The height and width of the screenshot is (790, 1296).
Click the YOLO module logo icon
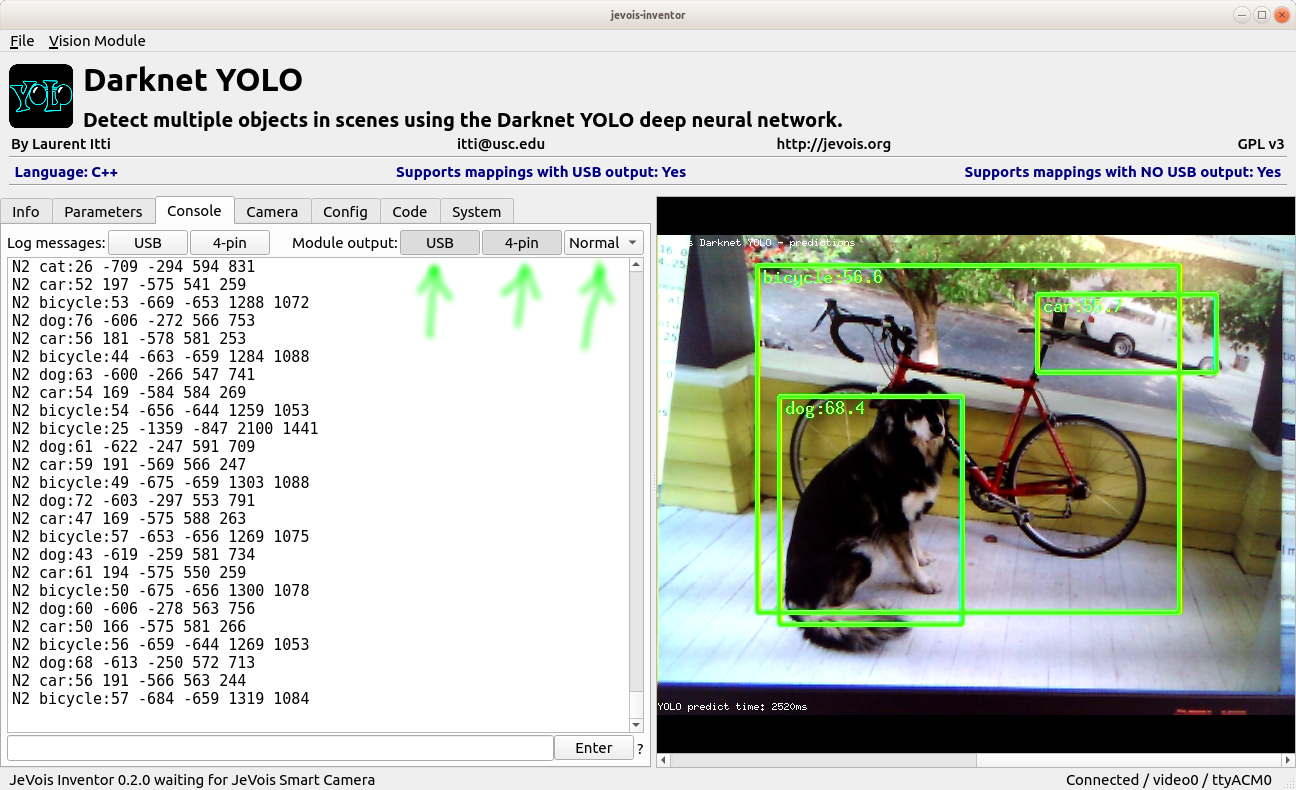pos(41,96)
